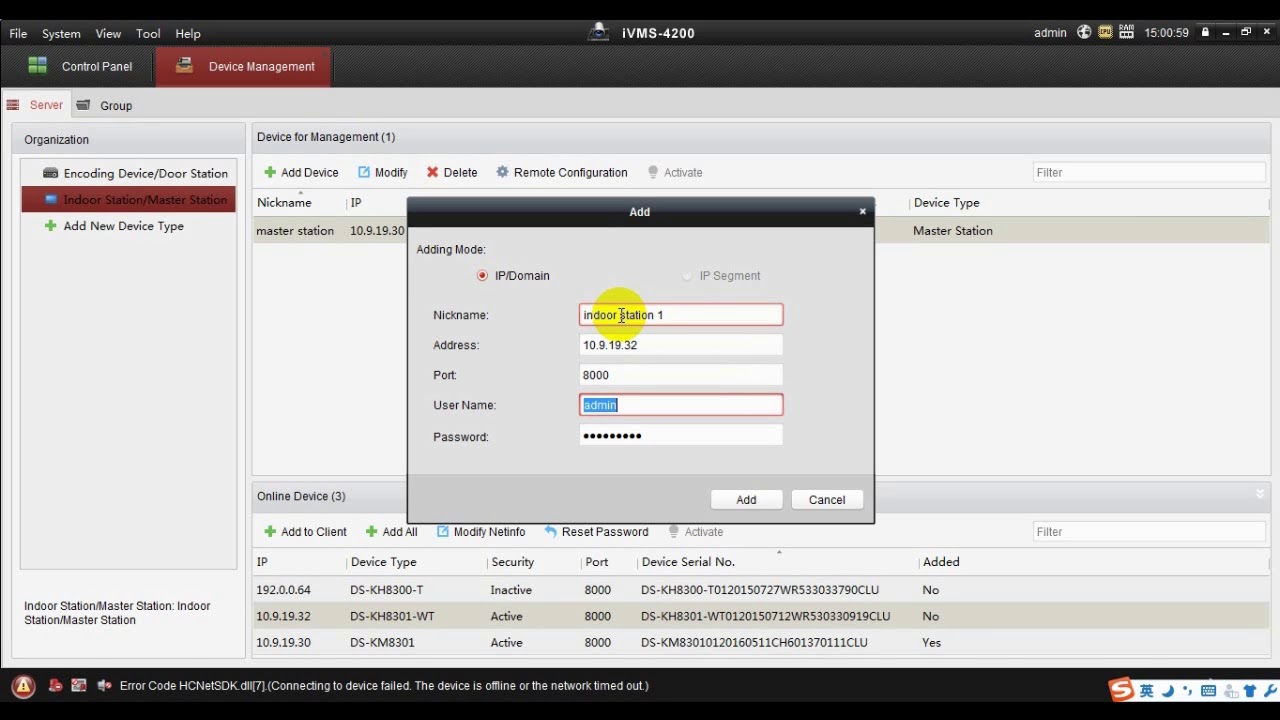Click the IME shirt skin icon
The image size is (1280, 720).
click(x=1250, y=691)
